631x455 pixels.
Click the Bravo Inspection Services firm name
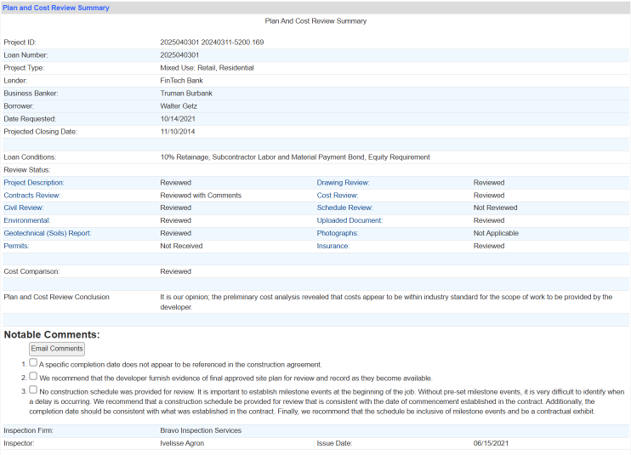click(201, 430)
